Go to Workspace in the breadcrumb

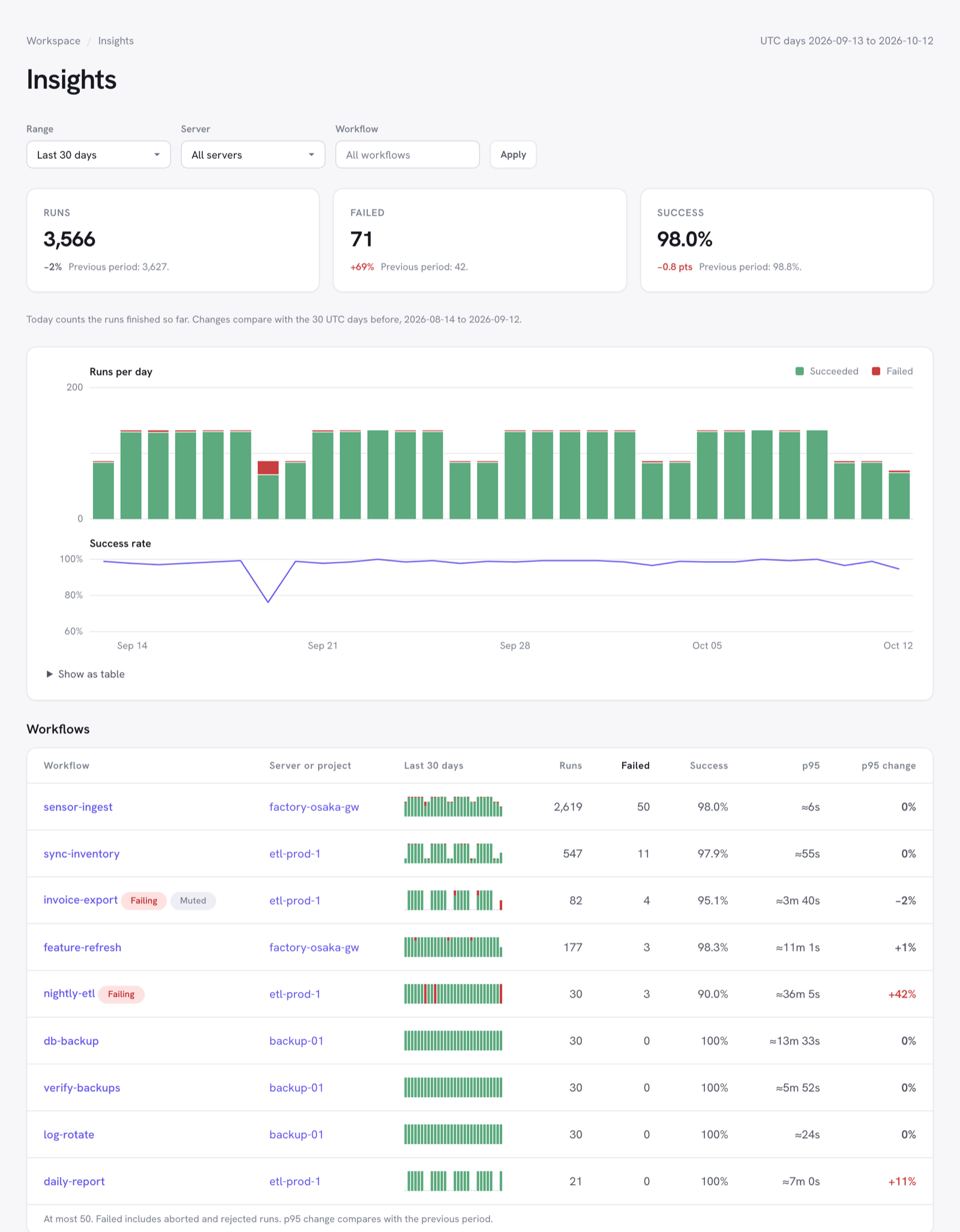coord(53,41)
